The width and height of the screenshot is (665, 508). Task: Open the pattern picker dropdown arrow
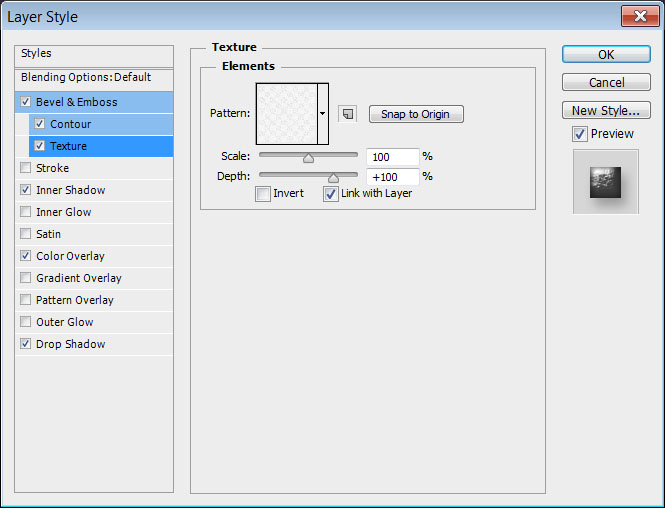point(323,114)
